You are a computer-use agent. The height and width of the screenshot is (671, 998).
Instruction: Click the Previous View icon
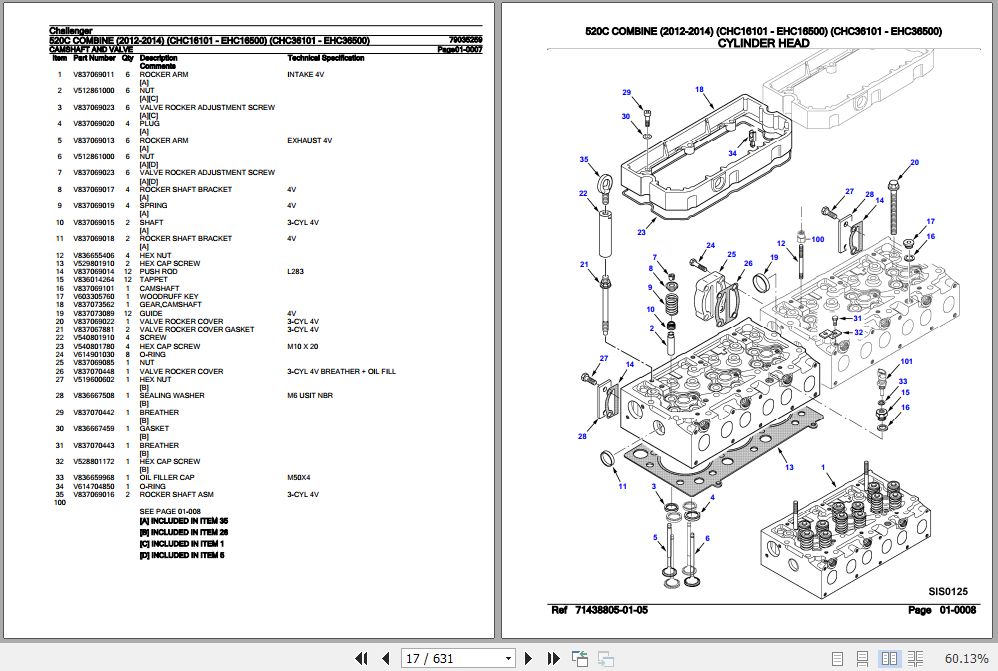pyautogui.click(x=580, y=658)
